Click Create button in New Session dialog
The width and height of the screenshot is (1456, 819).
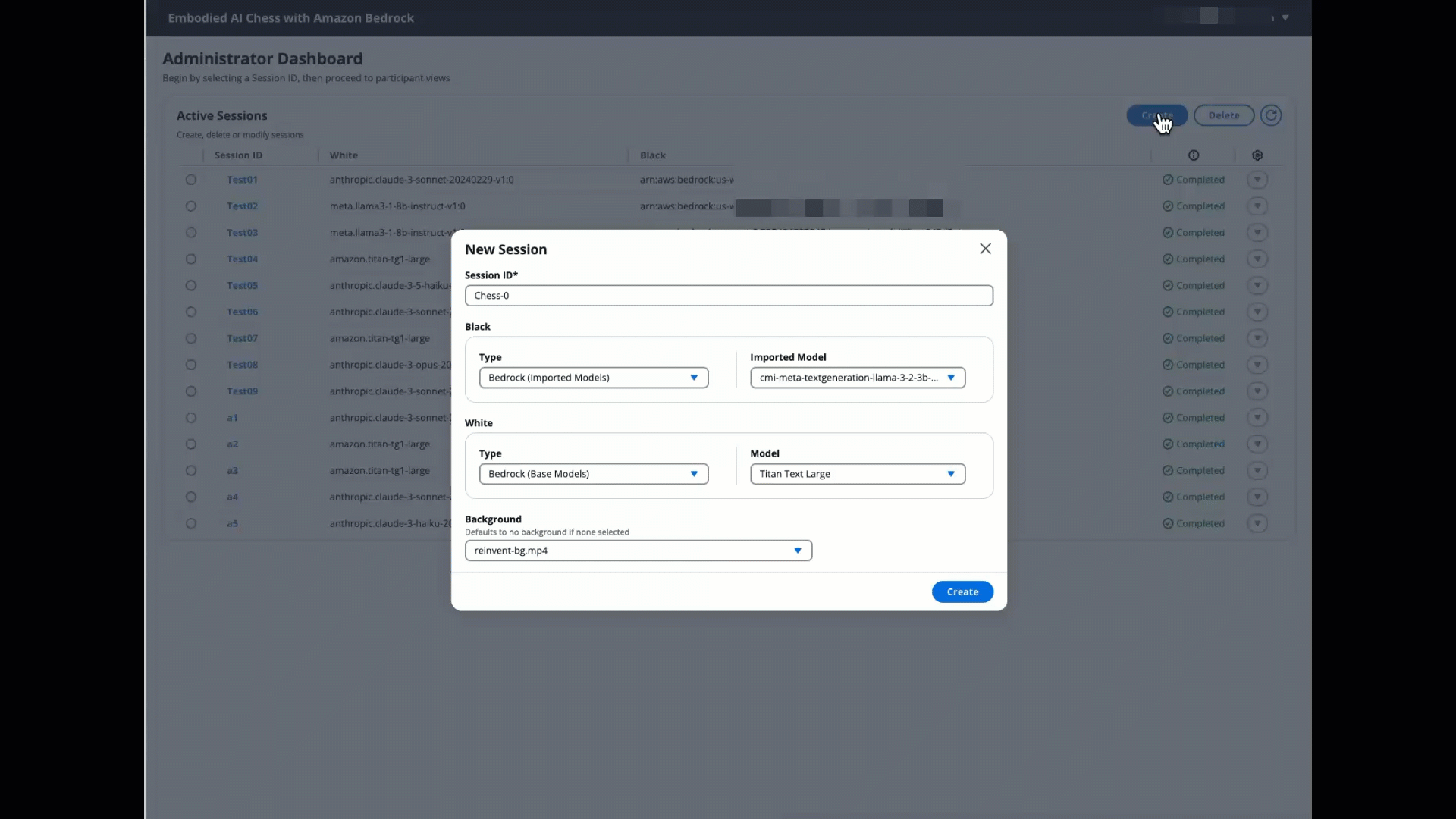(962, 591)
